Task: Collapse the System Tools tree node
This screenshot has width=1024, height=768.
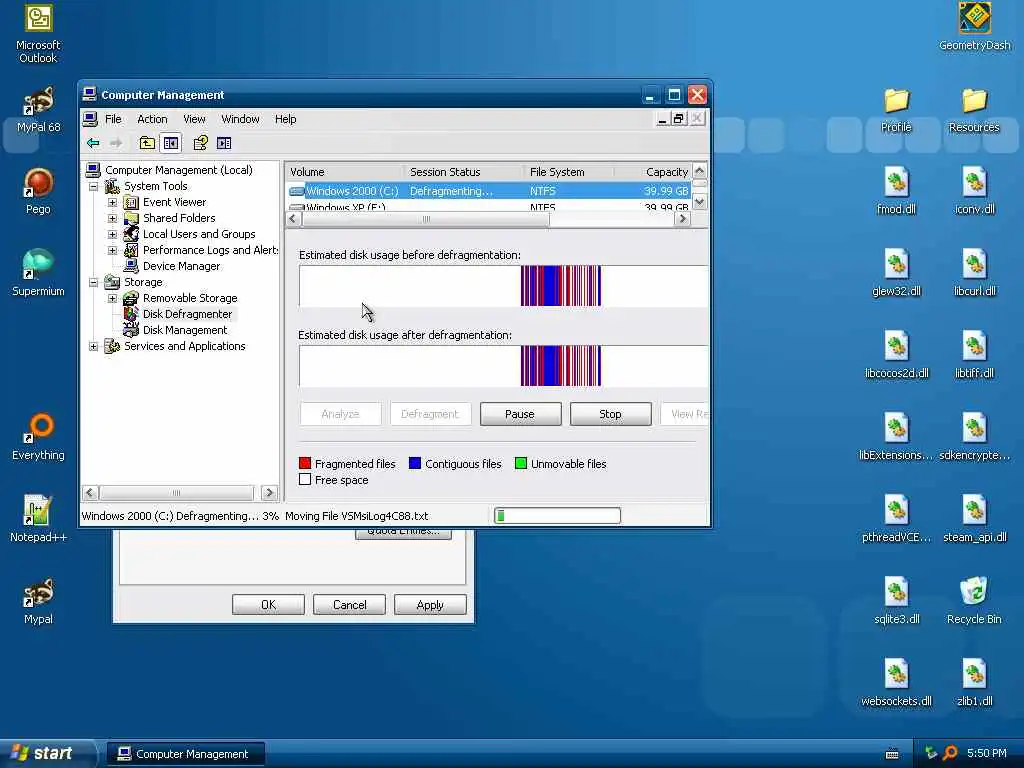Action: [93, 187]
